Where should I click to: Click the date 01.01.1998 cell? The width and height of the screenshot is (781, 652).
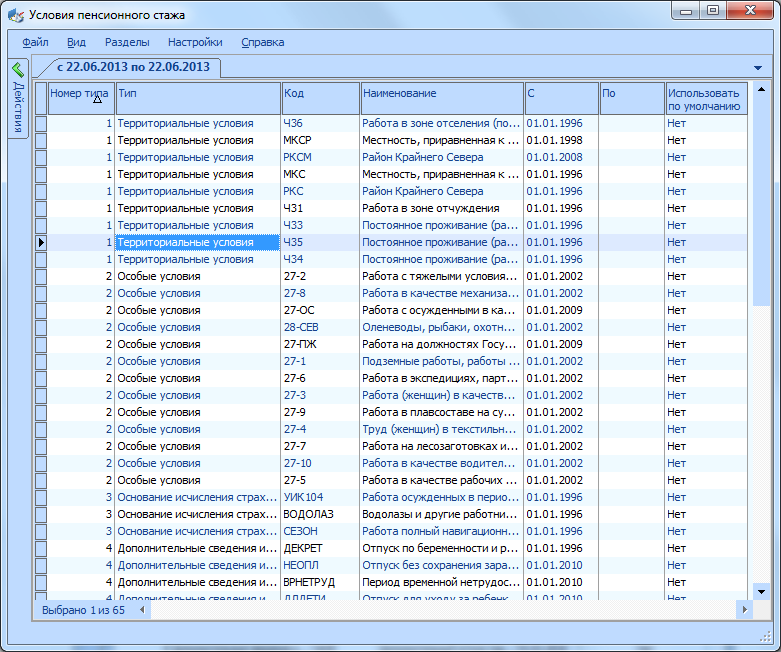pyautogui.click(x=561, y=140)
